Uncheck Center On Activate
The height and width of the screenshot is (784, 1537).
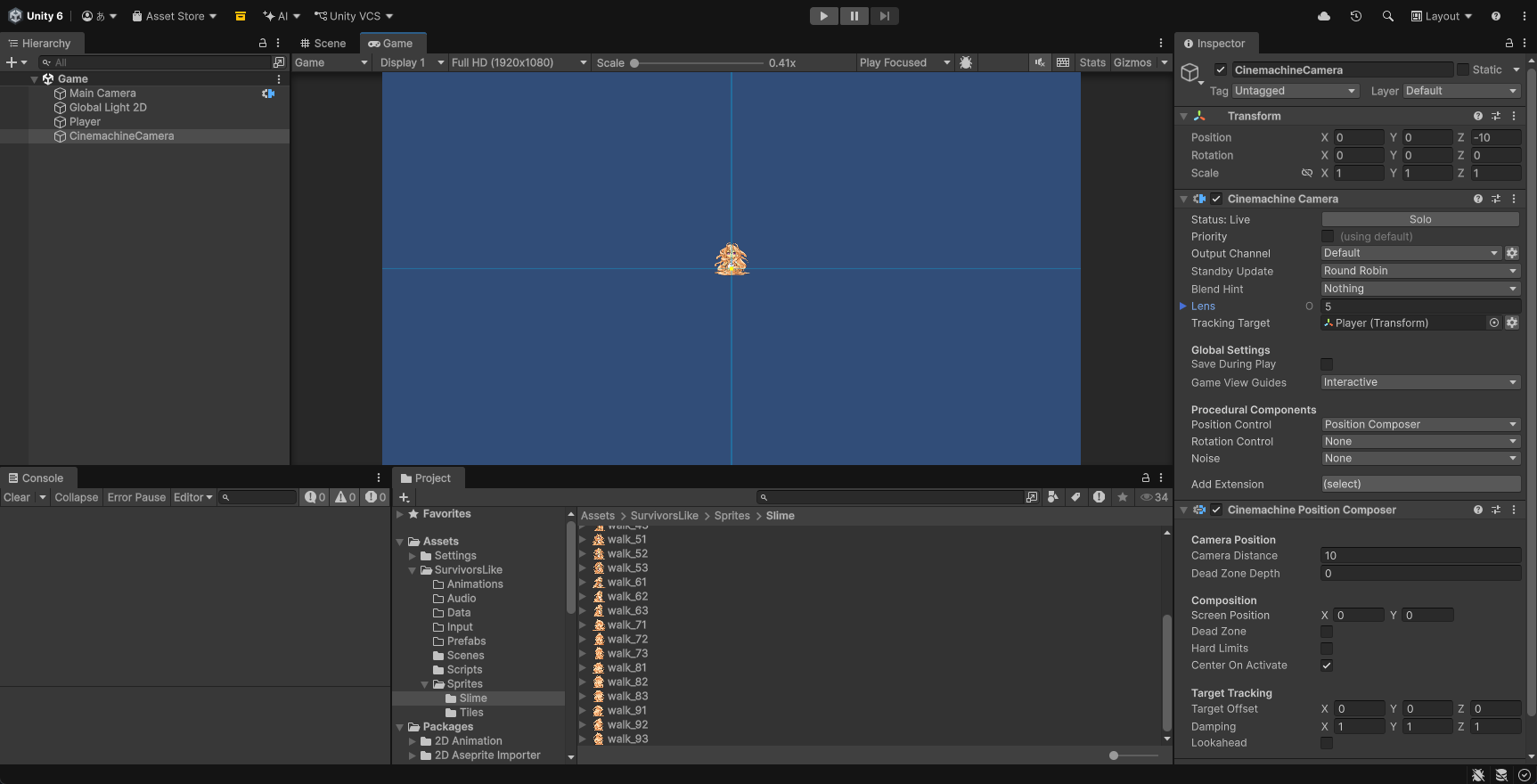[x=1327, y=666]
